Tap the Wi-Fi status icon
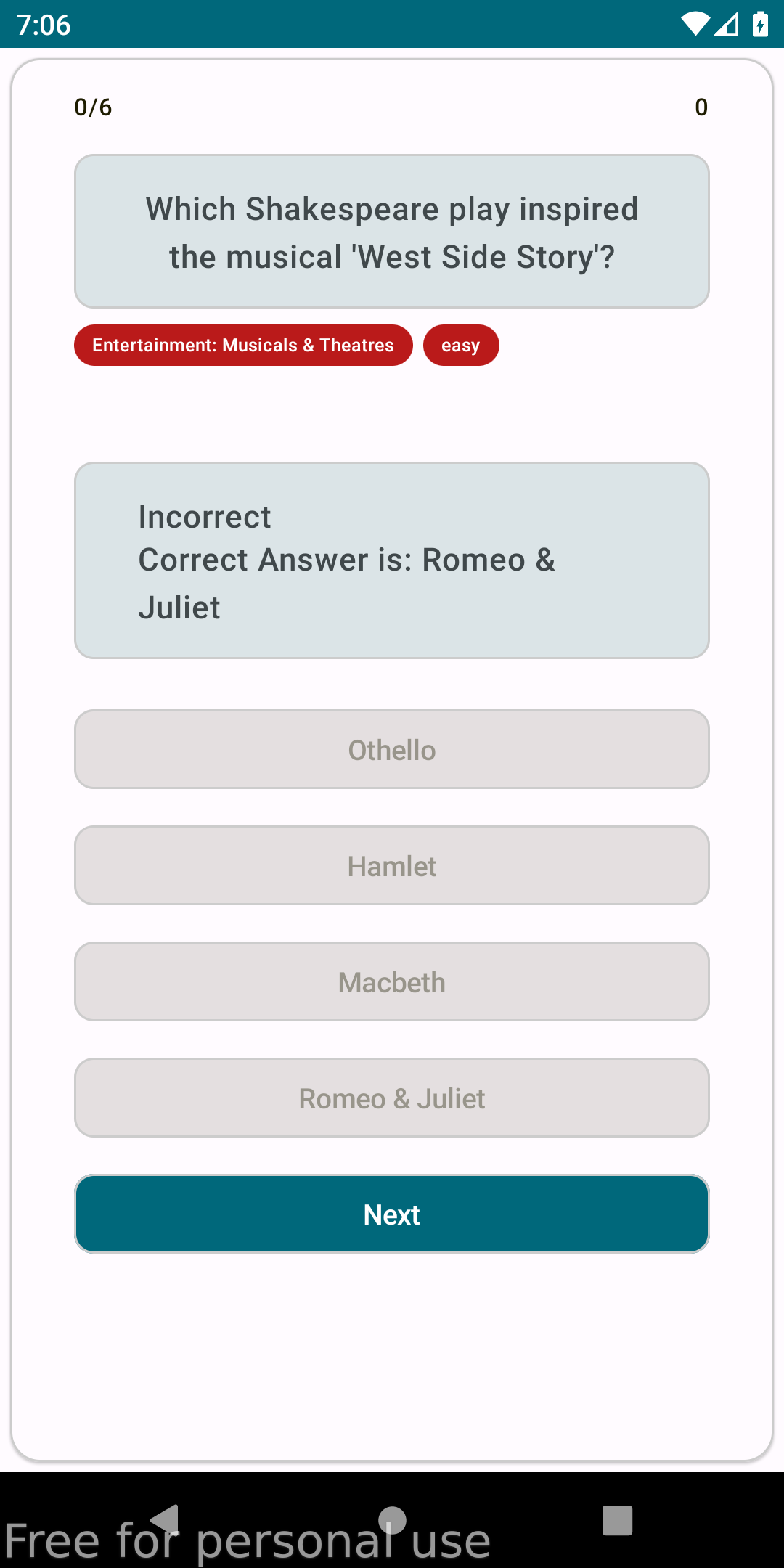784x1568 pixels. point(695,25)
